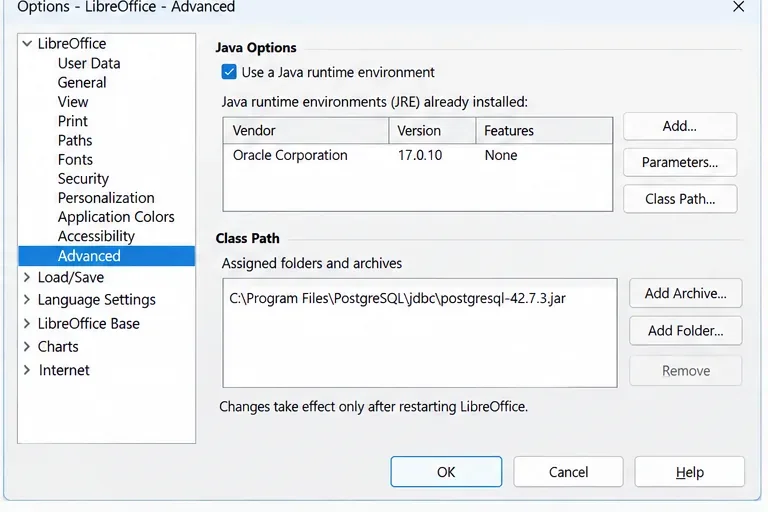
Task: Open Help for this dialog
Action: [x=690, y=472]
